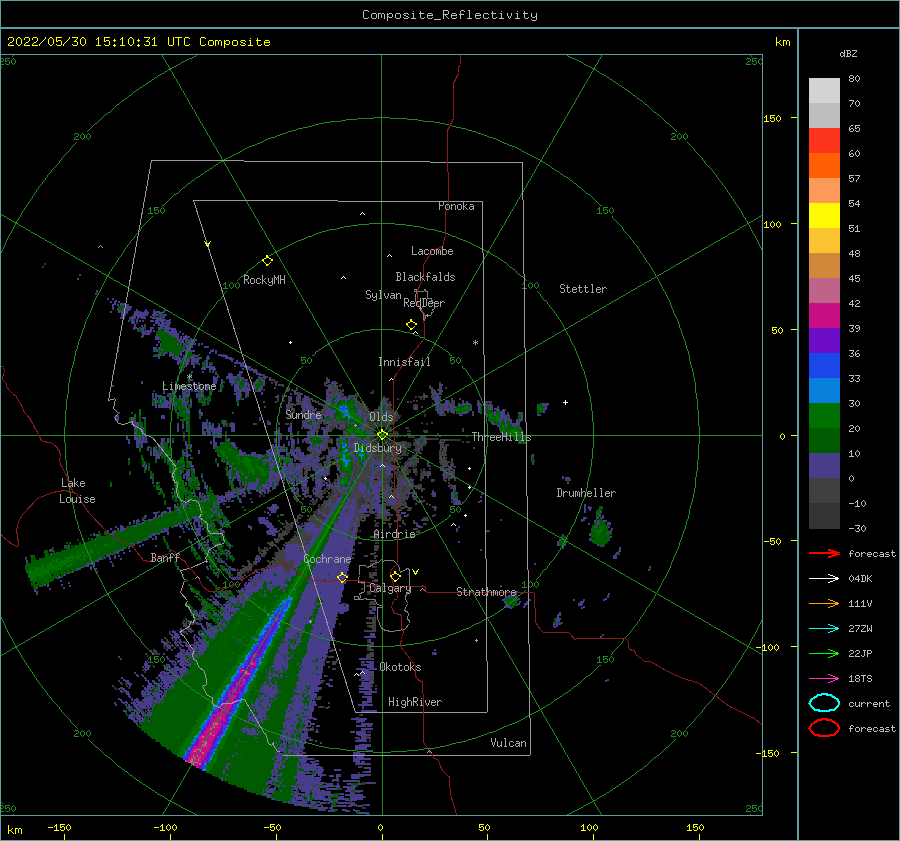
Task: Click the Limestone label
Action: click(x=189, y=386)
